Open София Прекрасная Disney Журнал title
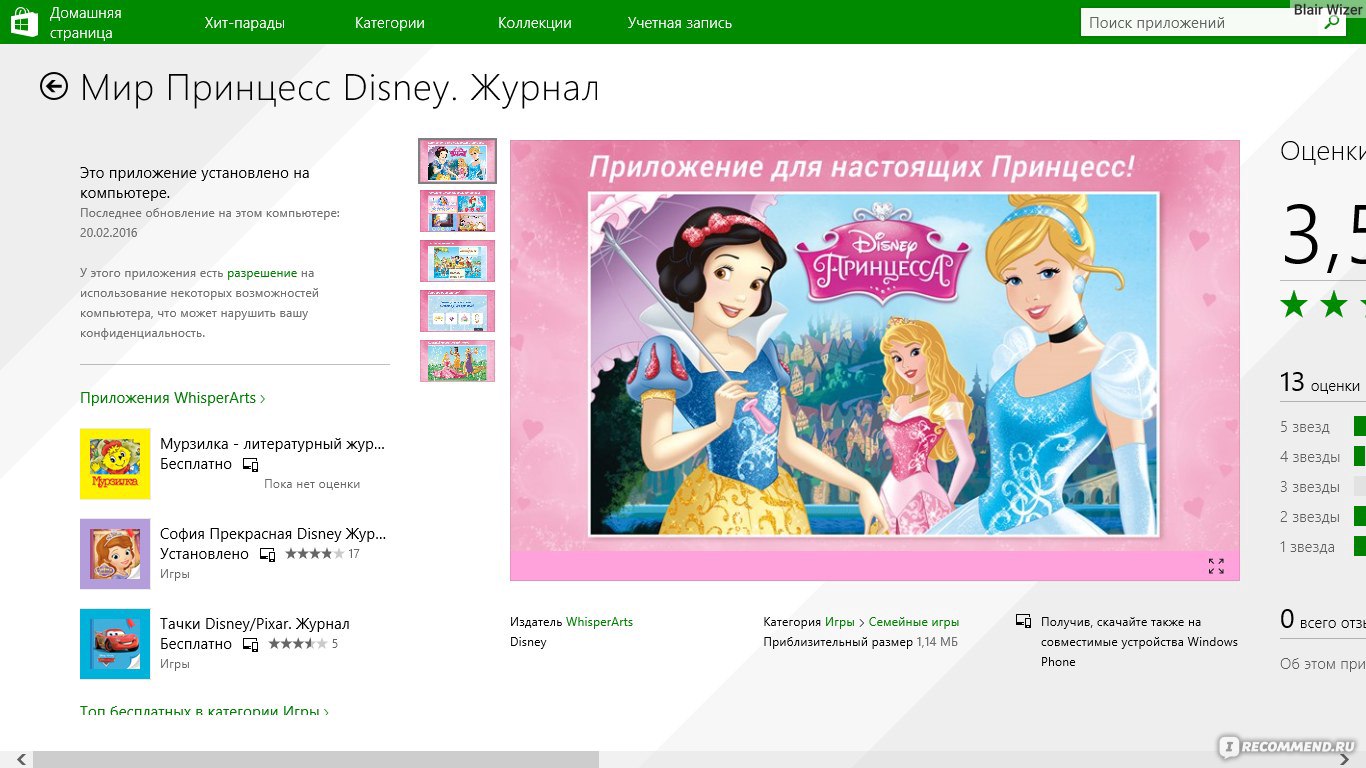This screenshot has width=1366, height=768. (x=273, y=534)
